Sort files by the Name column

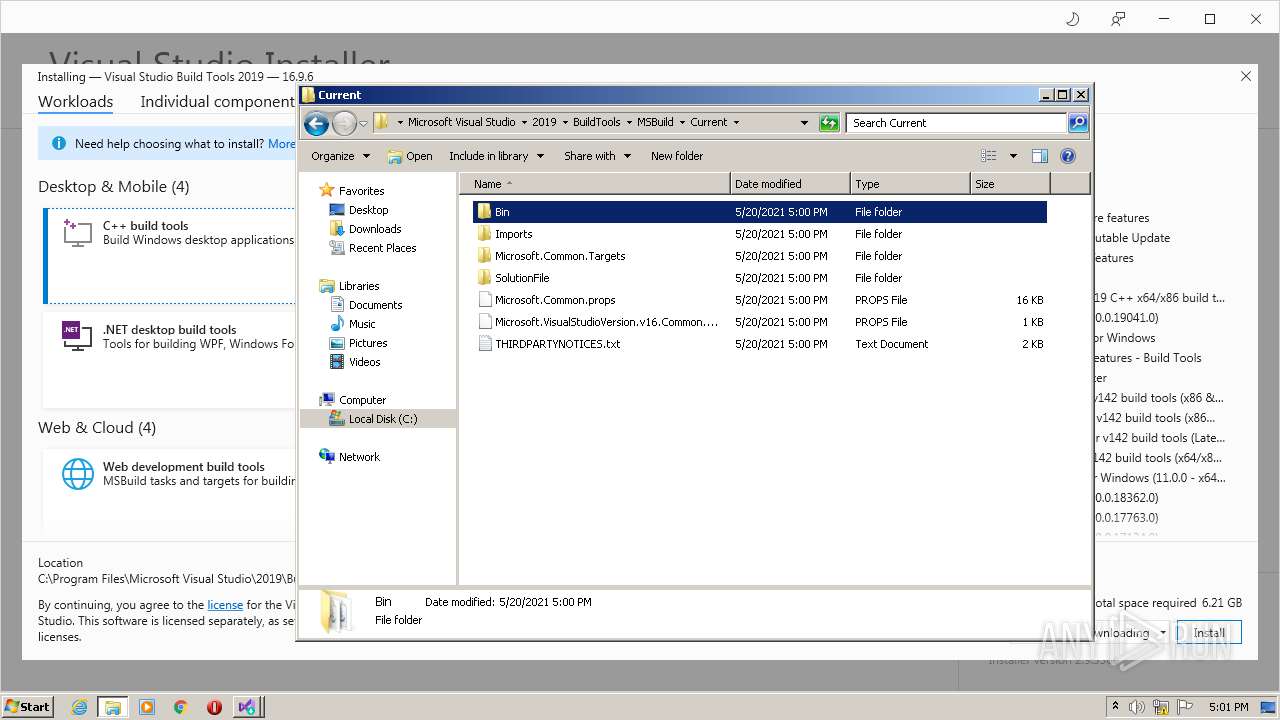click(x=596, y=184)
